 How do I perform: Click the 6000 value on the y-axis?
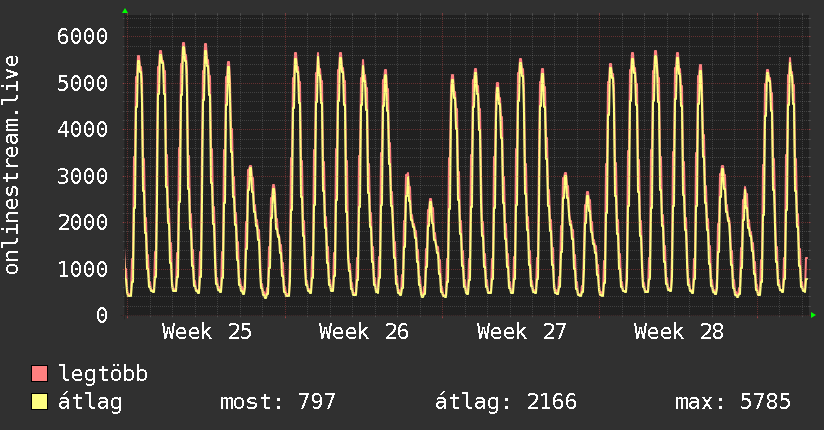[83, 36]
